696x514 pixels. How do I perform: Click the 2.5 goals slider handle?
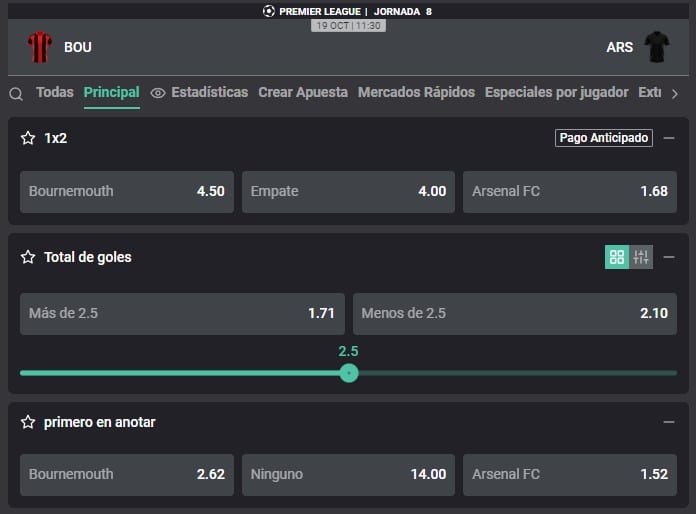point(348,373)
